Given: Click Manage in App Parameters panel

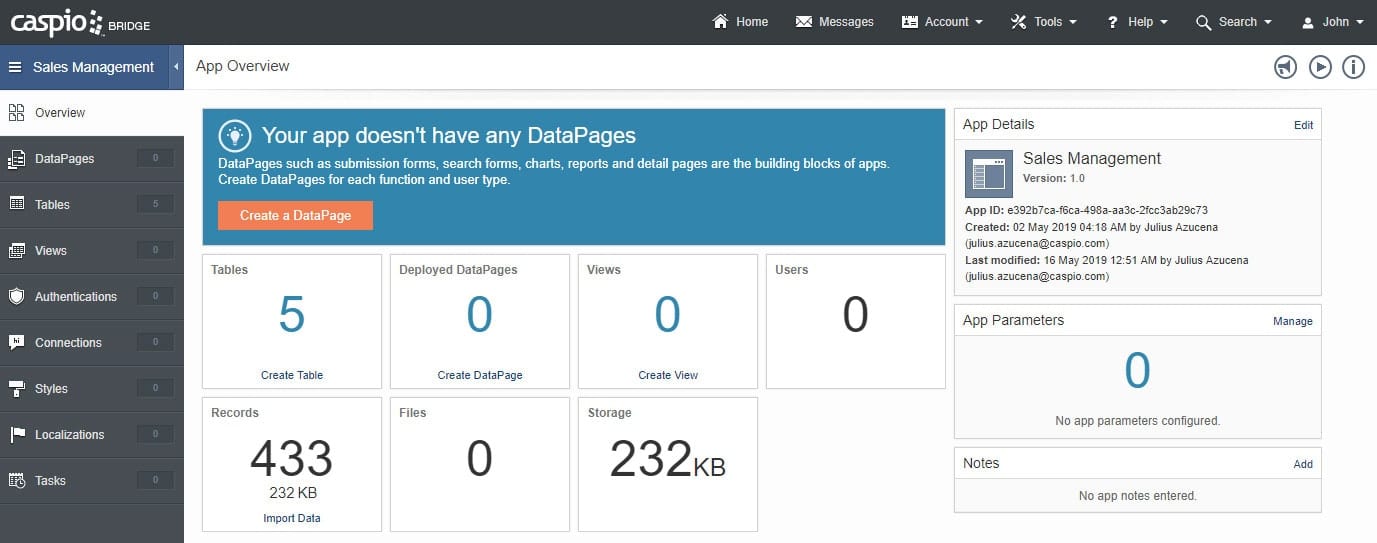Looking at the screenshot, I should click(1292, 321).
